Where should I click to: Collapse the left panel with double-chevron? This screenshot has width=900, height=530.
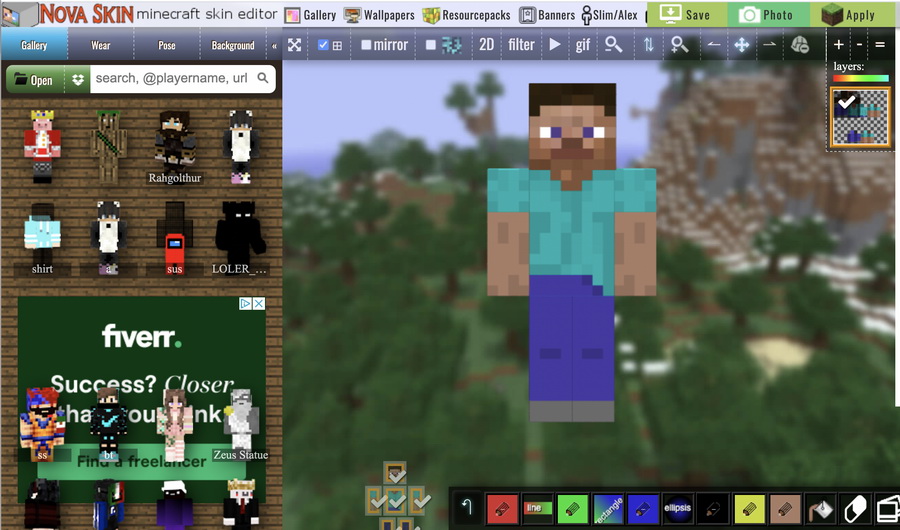(275, 46)
